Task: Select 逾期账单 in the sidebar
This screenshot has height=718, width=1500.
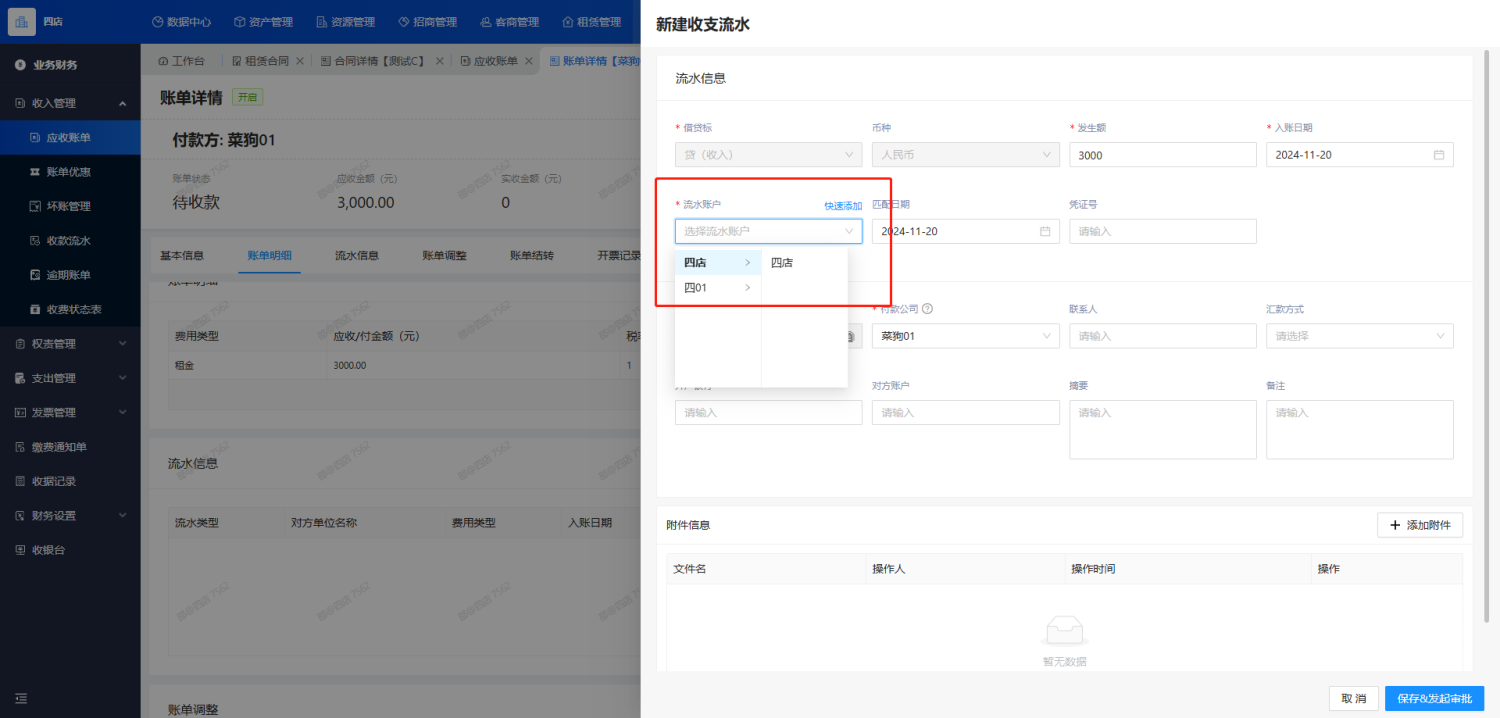Action: 70,275
